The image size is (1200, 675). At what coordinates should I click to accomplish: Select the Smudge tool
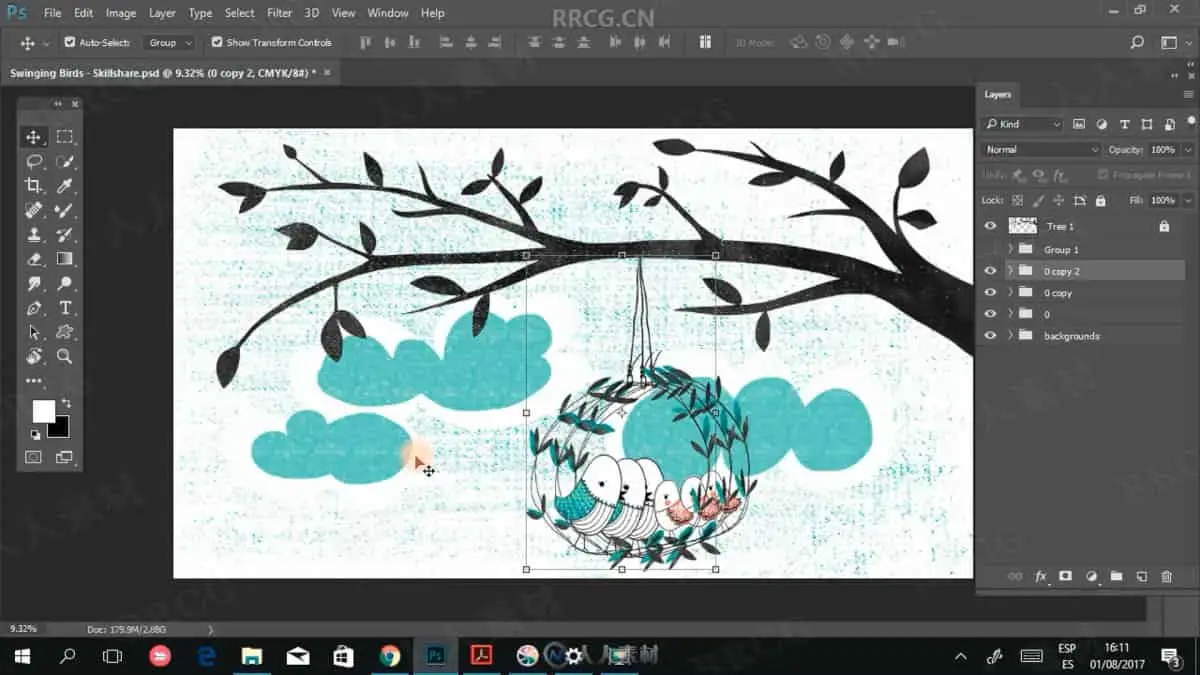(34, 284)
